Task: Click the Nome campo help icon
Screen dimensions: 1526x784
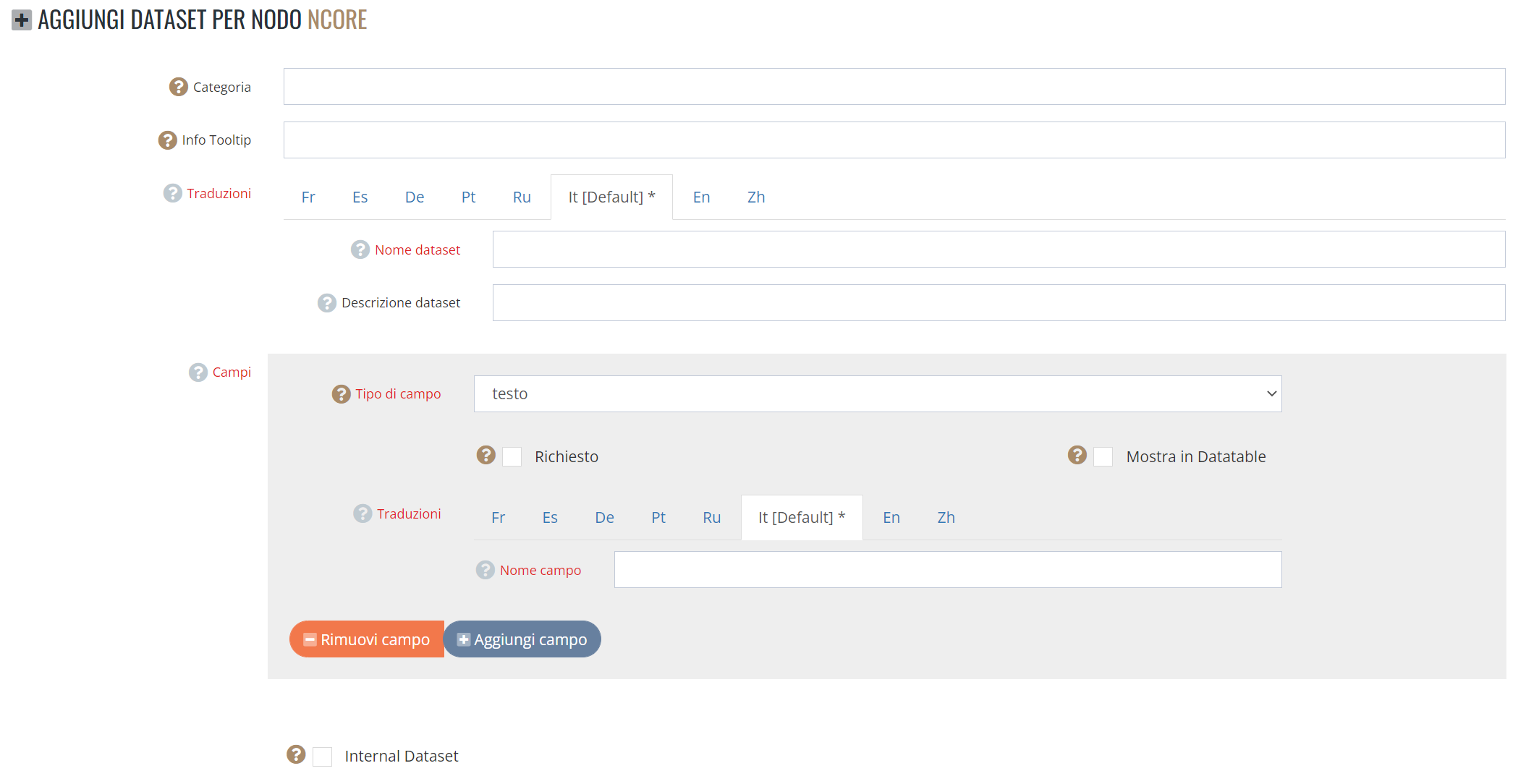Action: [x=486, y=570]
